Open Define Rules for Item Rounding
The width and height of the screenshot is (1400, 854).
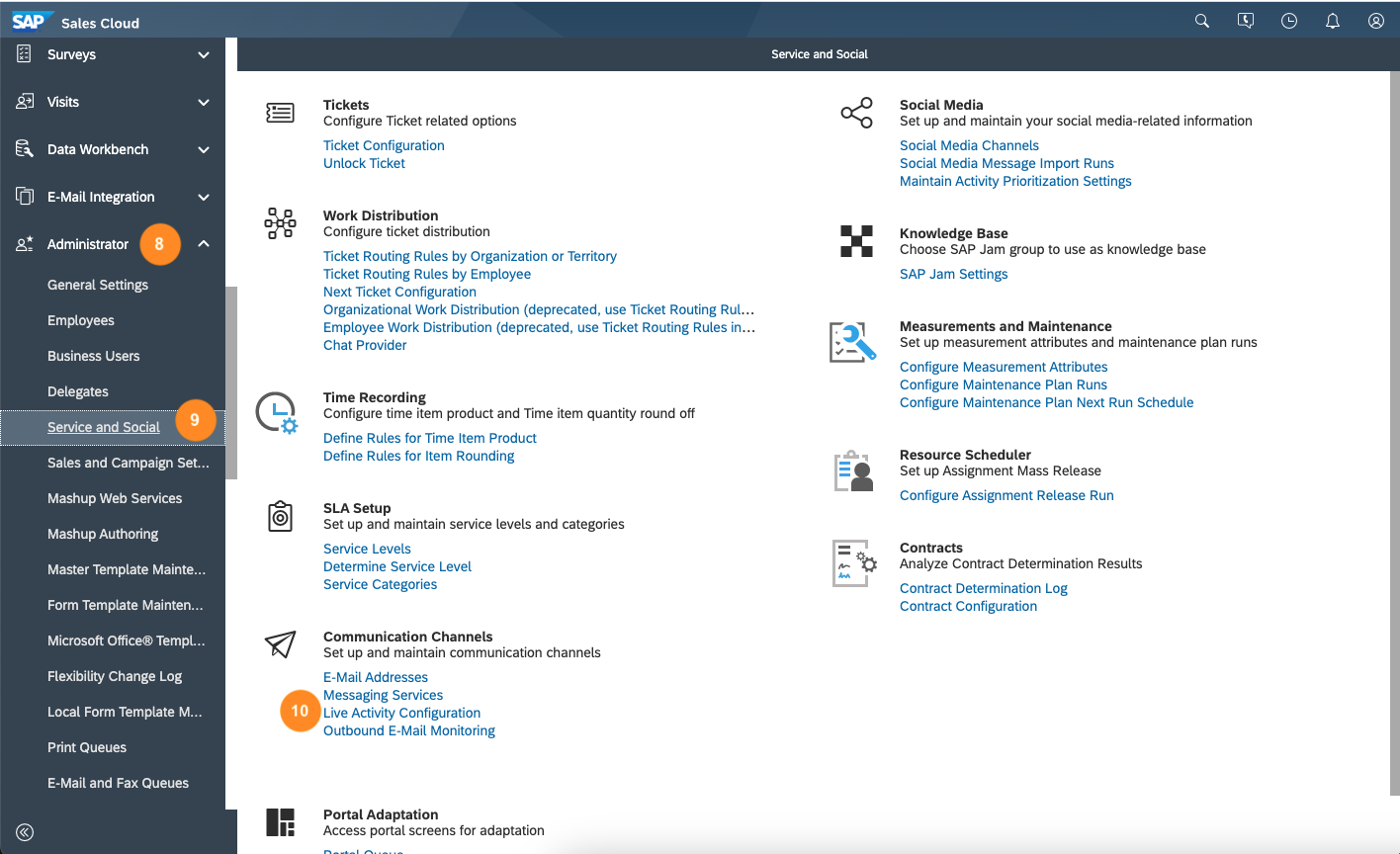tap(419, 456)
